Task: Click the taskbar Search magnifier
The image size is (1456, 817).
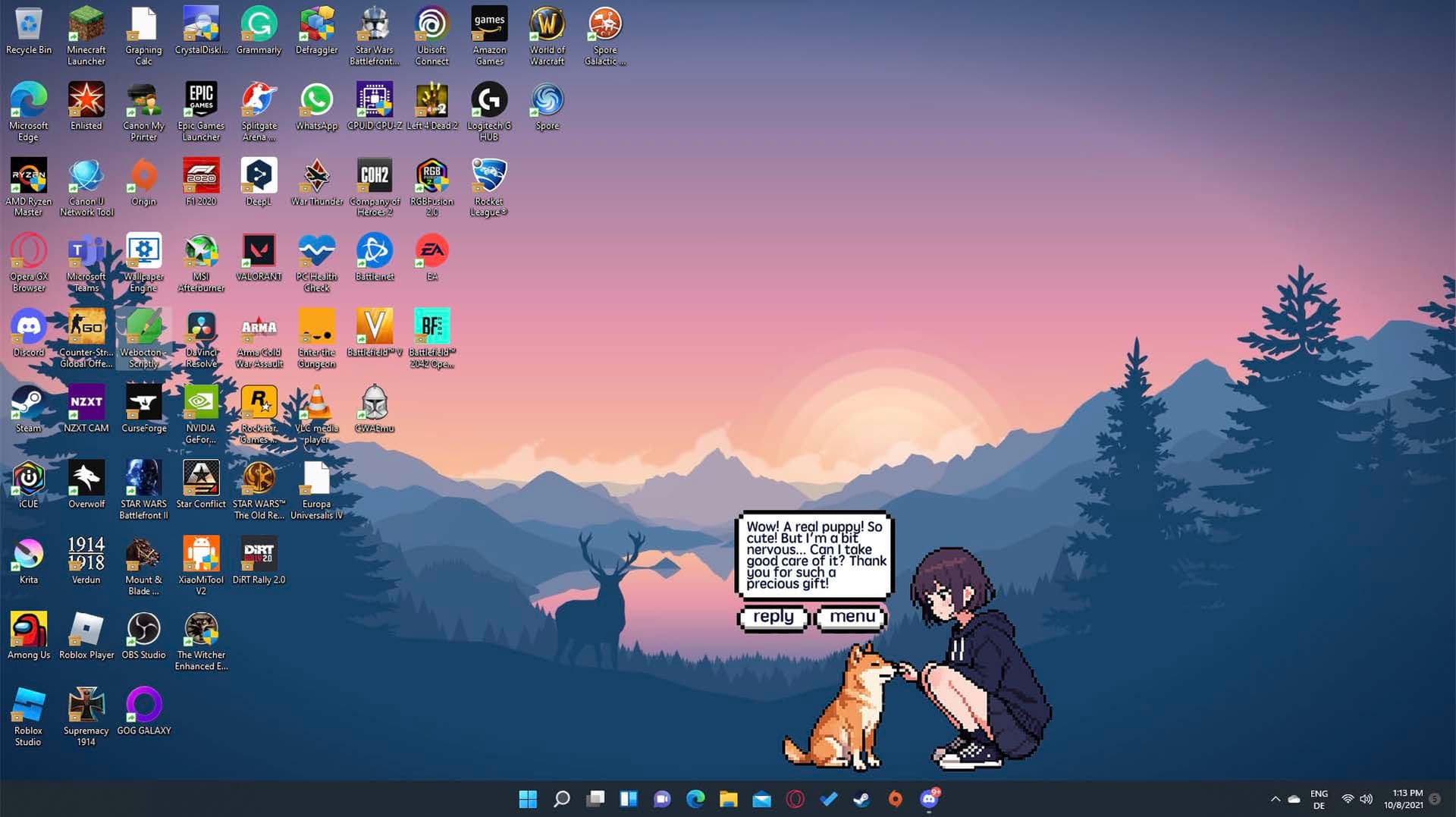Action: pos(561,799)
